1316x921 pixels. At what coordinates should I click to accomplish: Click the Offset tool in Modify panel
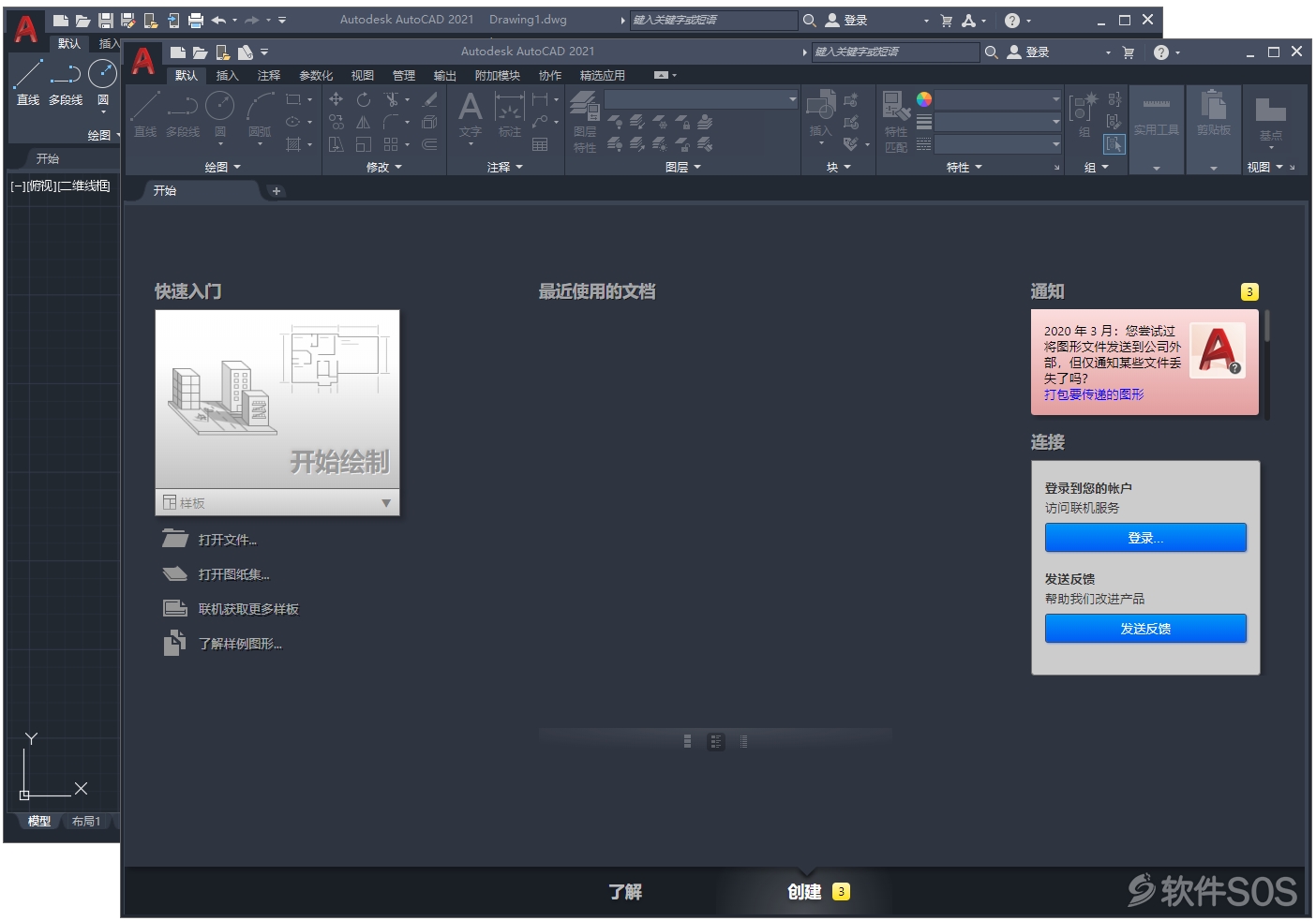(430, 144)
